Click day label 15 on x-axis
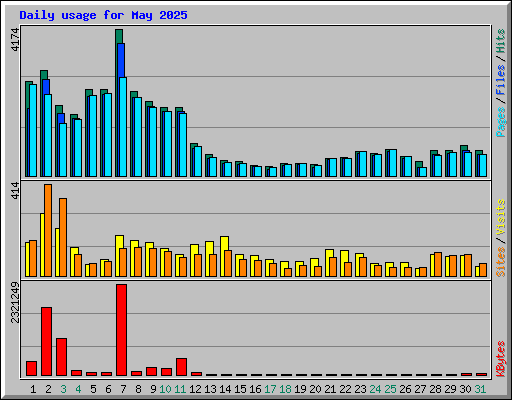Image resolution: width=512 pixels, height=400 pixels. click(240, 389)
